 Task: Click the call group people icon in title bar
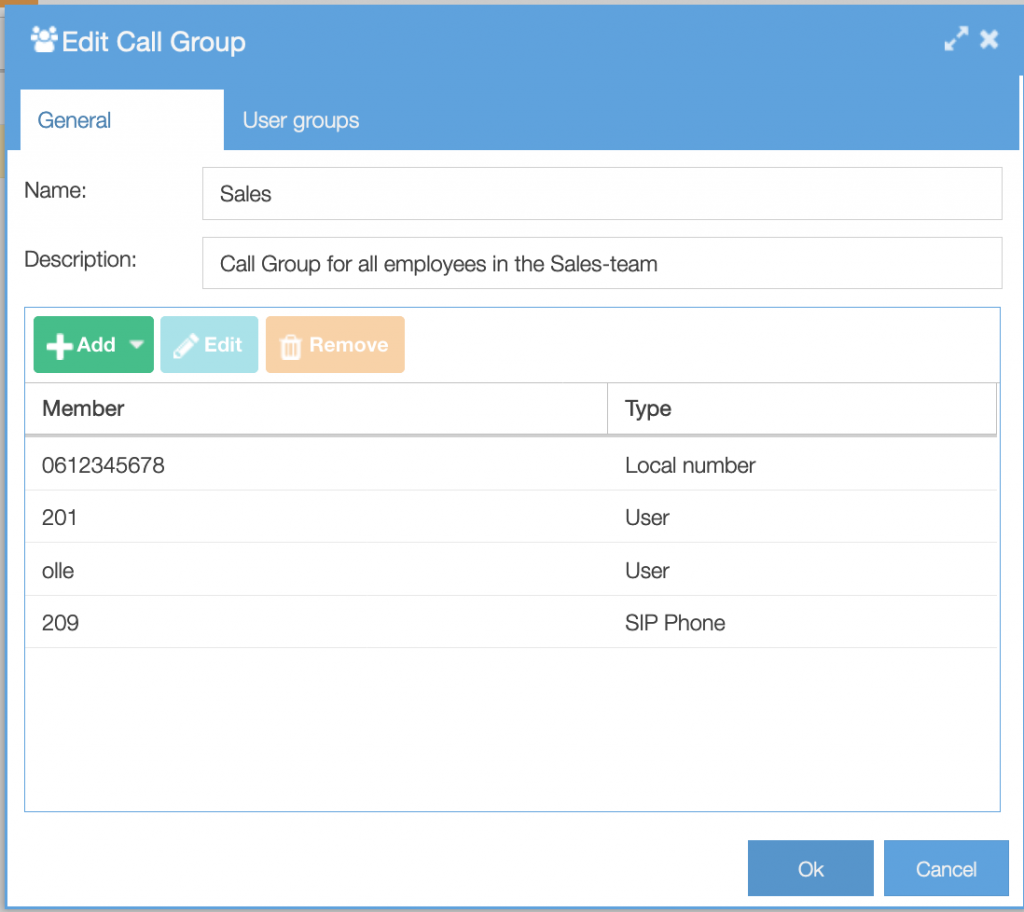(x=43, y=40)
